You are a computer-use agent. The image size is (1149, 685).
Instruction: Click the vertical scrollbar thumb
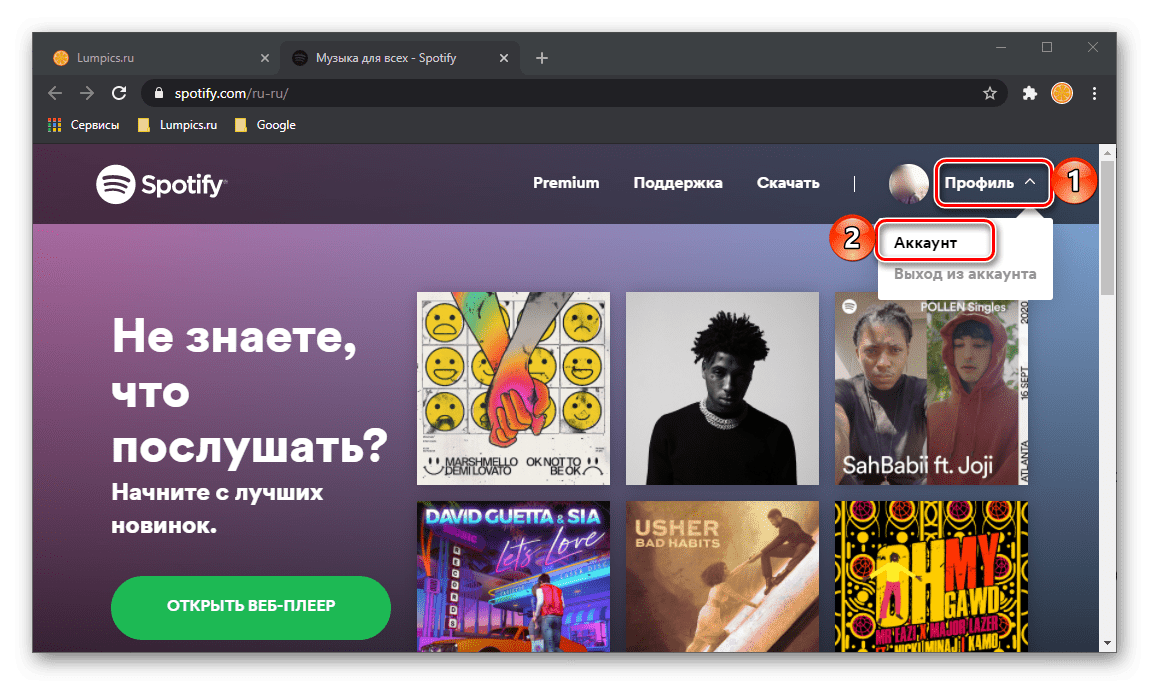click(1108, 228)
